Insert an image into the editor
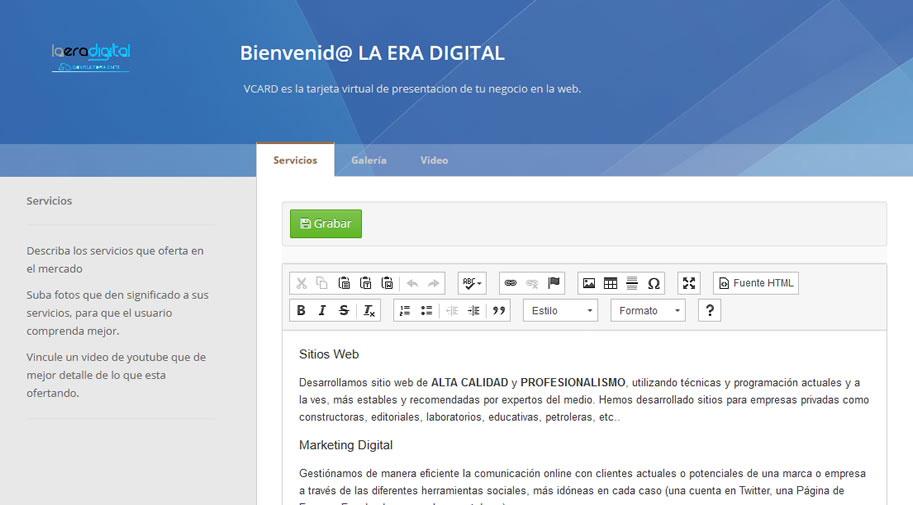913x505 pixels. click(x=589, y=283)
